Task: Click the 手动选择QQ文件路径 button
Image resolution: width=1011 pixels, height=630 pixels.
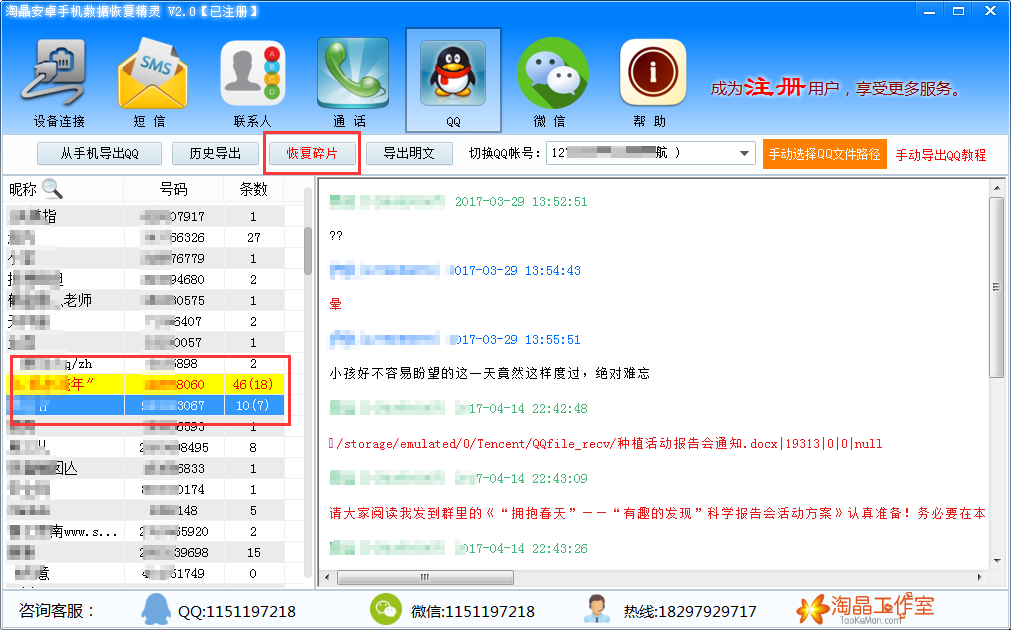Action: point(823,153)
